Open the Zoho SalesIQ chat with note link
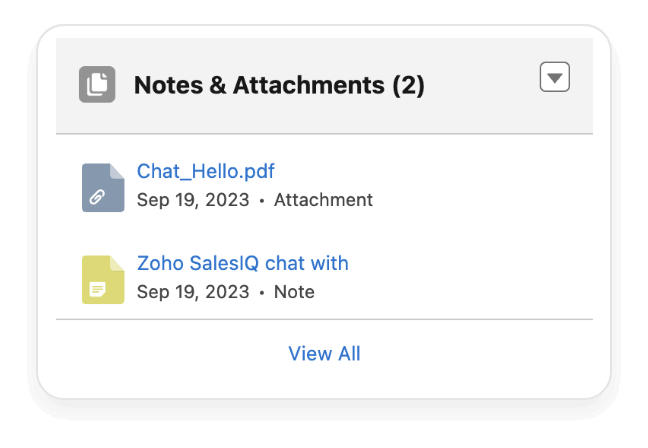 pos(242,264)
